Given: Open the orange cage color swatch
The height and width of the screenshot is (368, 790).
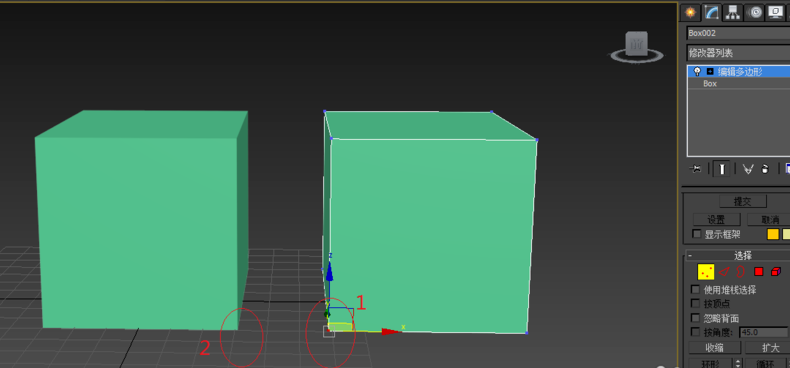Looking at the screenshot, I should 773,234.
